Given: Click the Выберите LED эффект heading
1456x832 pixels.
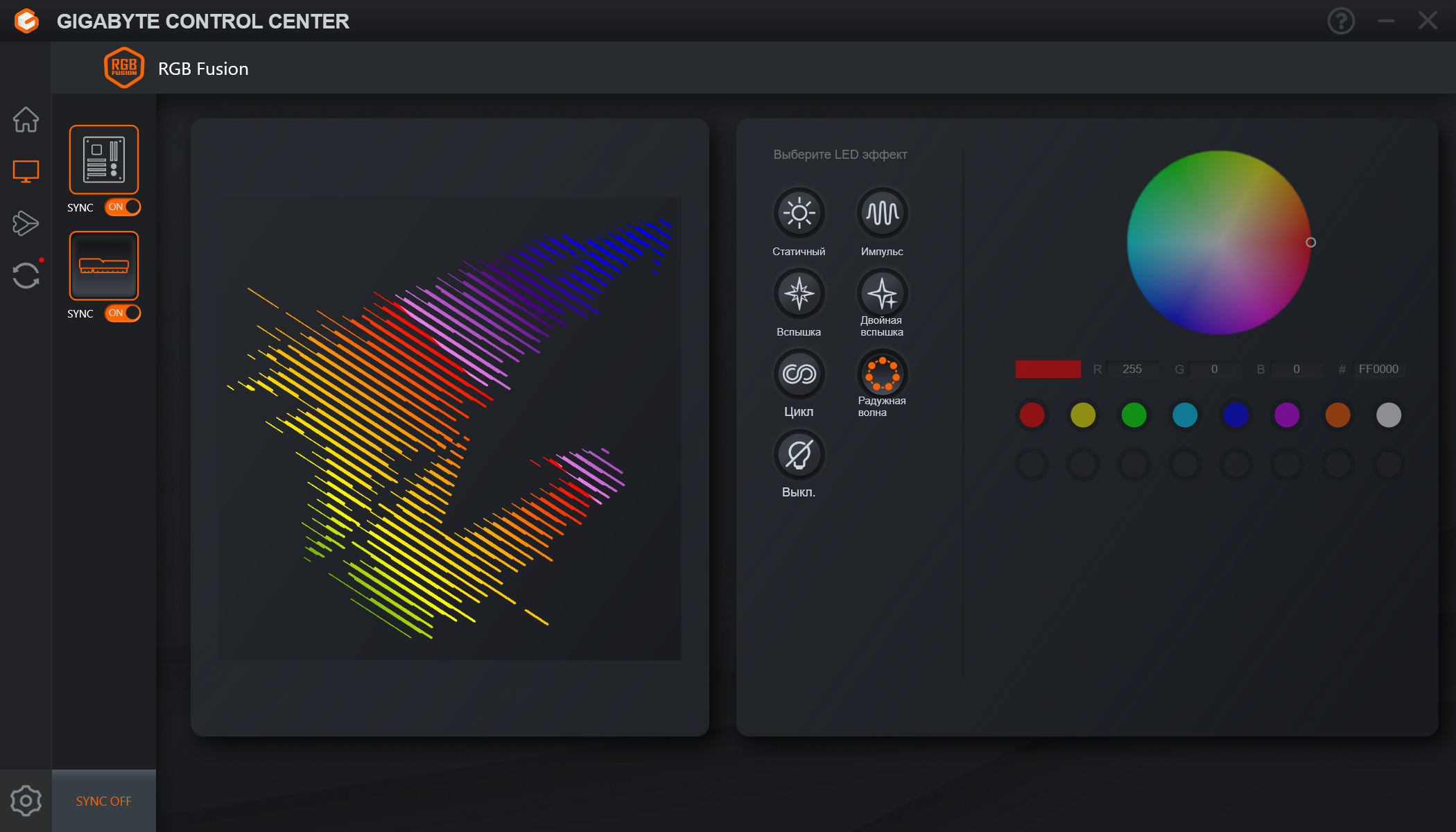Looking at the screenshot, I should (840, 155).
